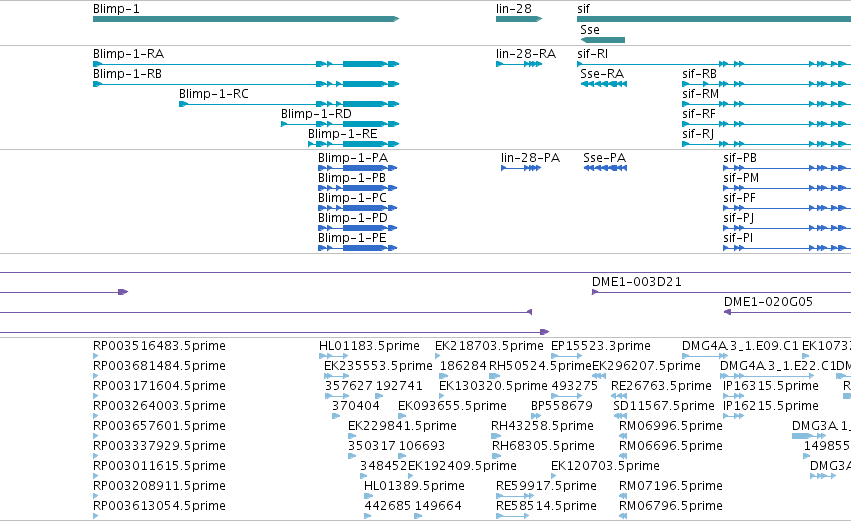Click the Sse gene glyph

click(602, 40)
